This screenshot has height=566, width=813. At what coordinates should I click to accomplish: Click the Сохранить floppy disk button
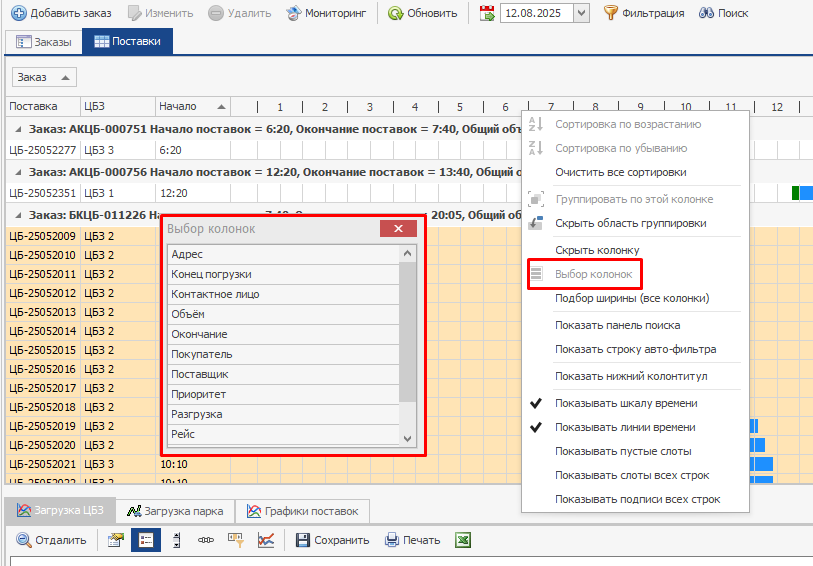(333, 540)
